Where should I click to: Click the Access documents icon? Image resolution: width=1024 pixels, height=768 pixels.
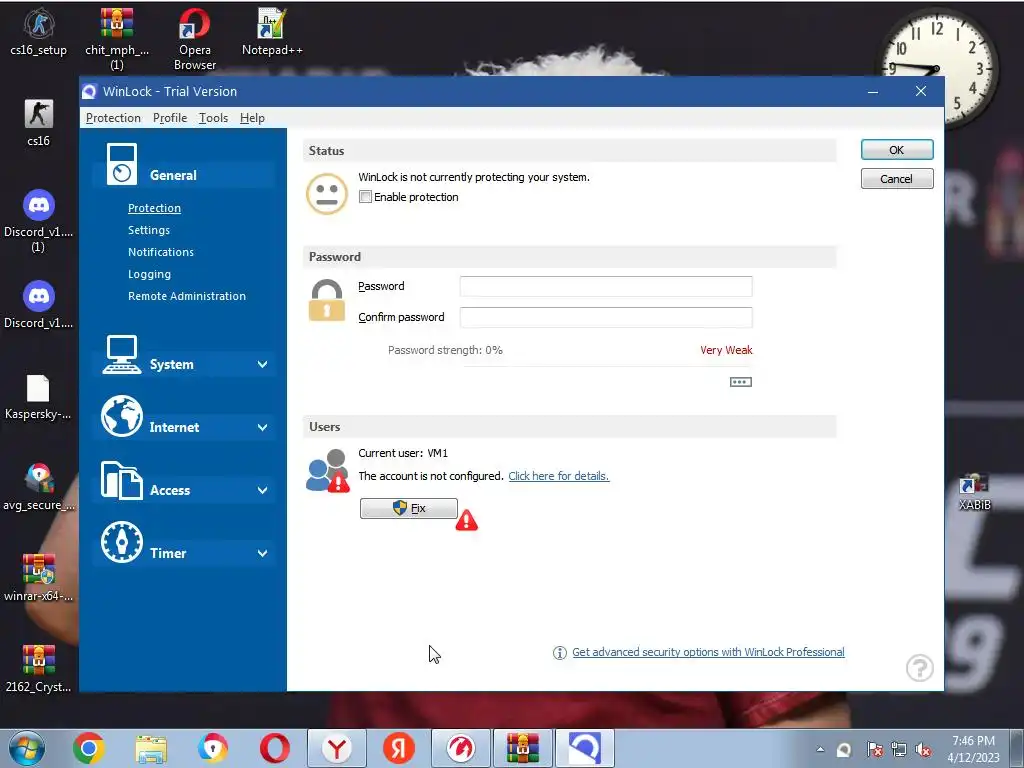point(121,480)
